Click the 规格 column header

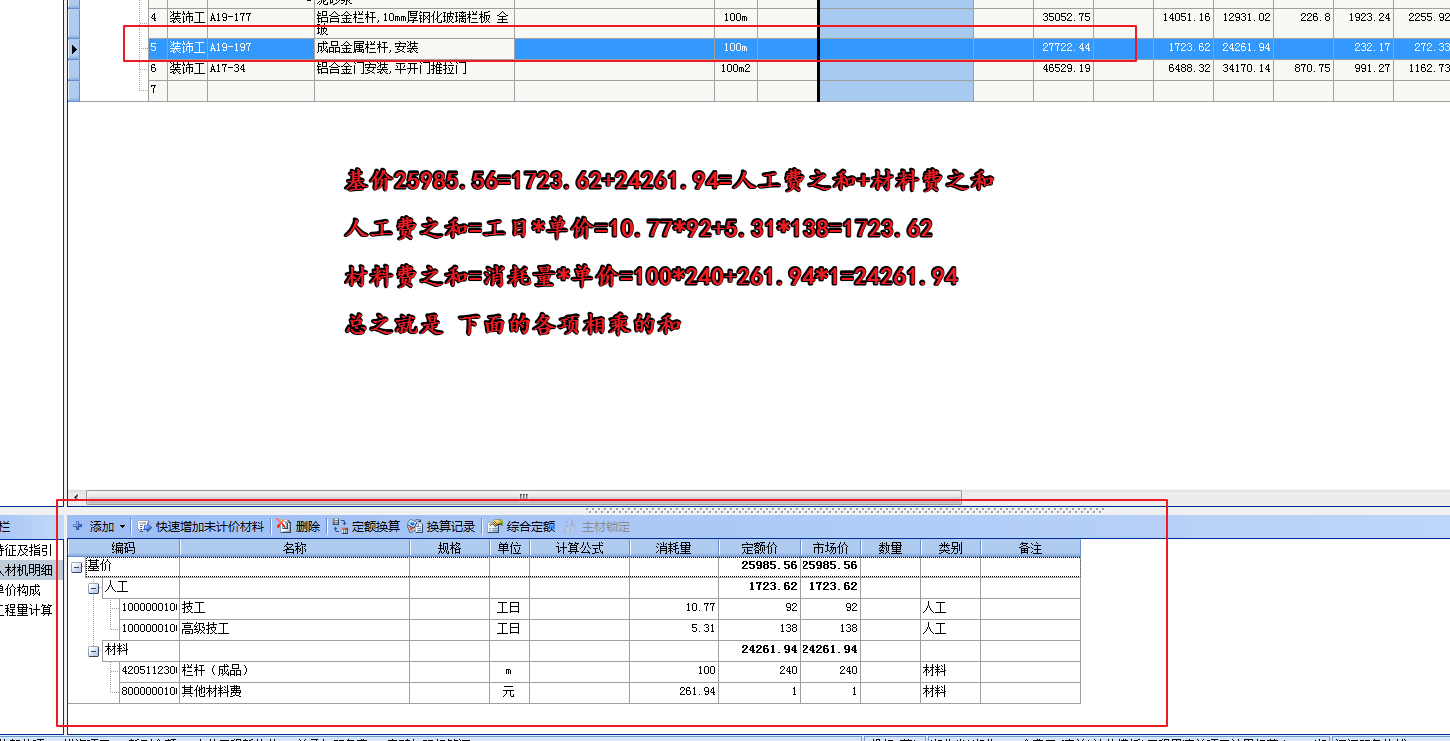tap(450, 548)
